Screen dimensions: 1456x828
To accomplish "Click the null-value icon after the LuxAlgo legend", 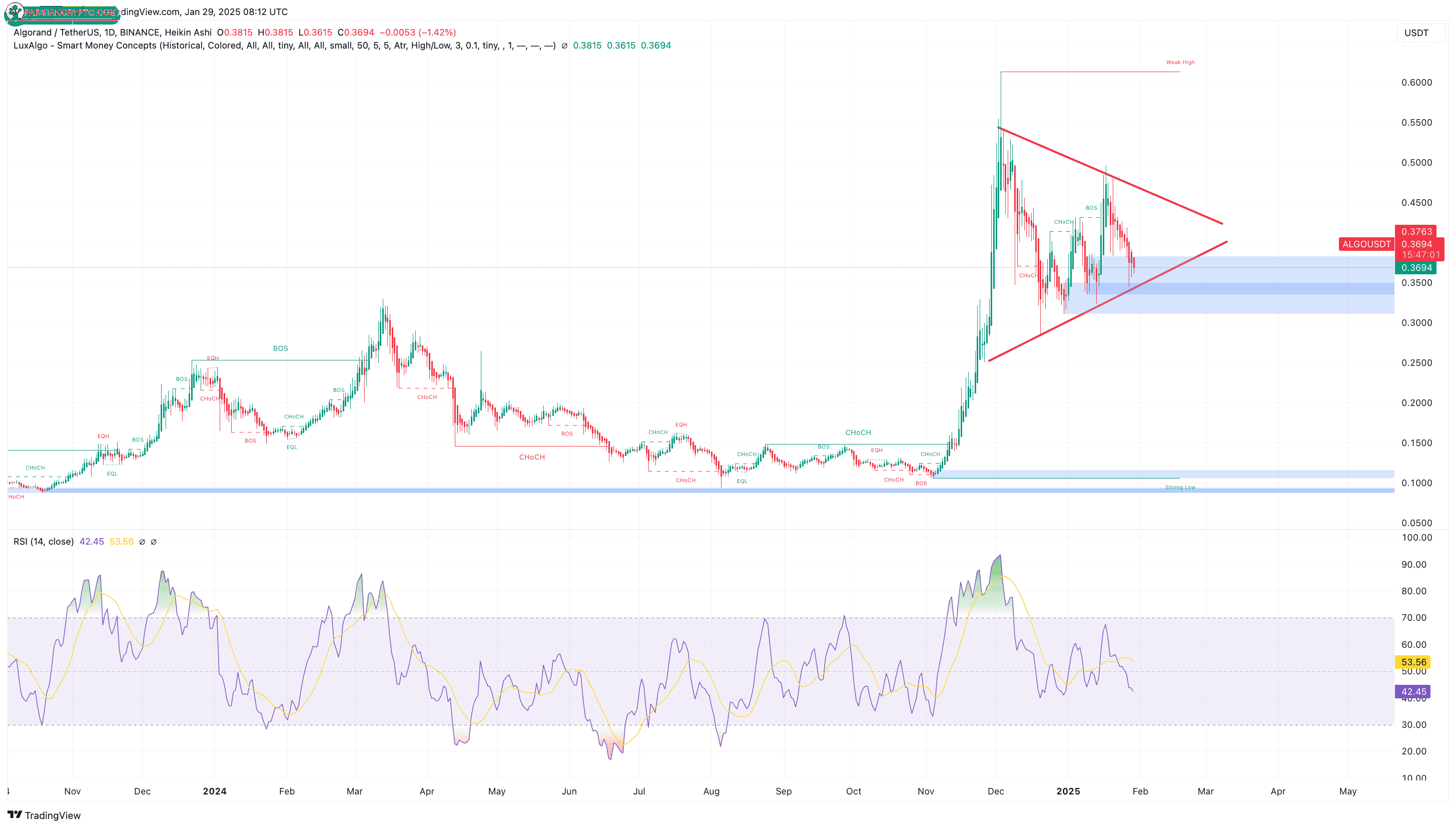I will point(564,46).
